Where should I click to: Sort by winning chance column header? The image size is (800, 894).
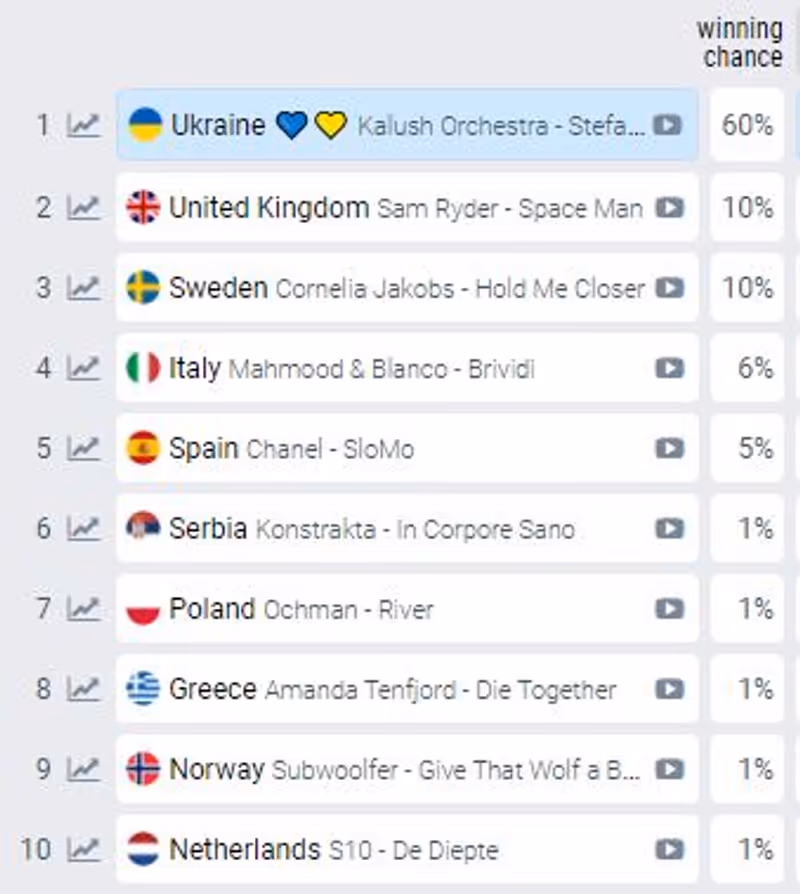click(x=740, y=42)
